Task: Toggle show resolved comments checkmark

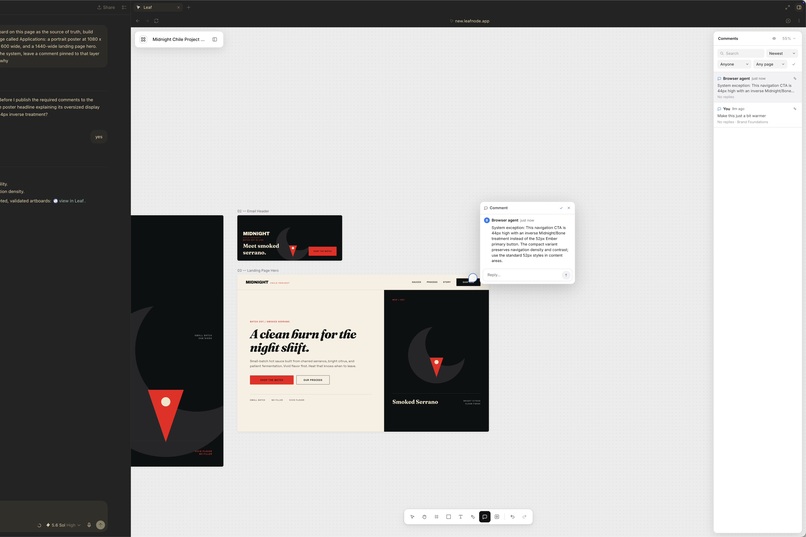Action: pyautogui.click(x=794, y=64)
